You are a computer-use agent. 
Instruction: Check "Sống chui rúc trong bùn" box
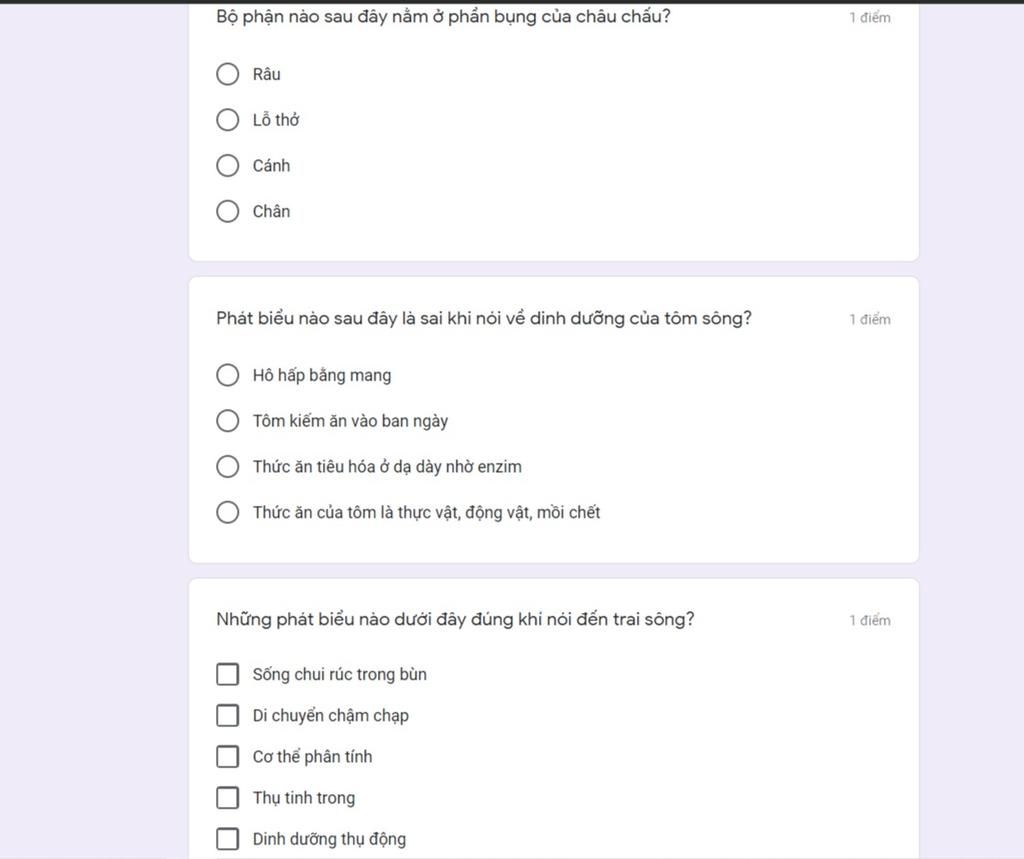click(x=227, y=674)
